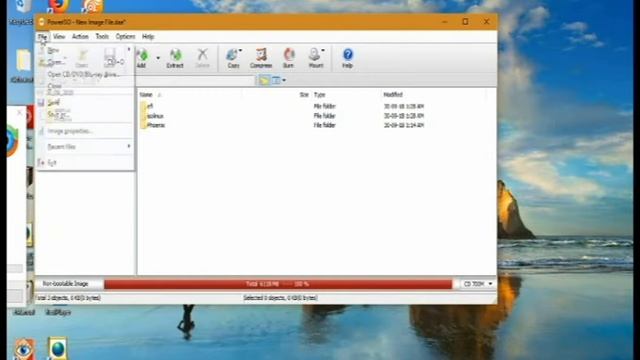
Task: Click the globe icon on the desktop
Action: pyautogui.click(x=58, y=349)
